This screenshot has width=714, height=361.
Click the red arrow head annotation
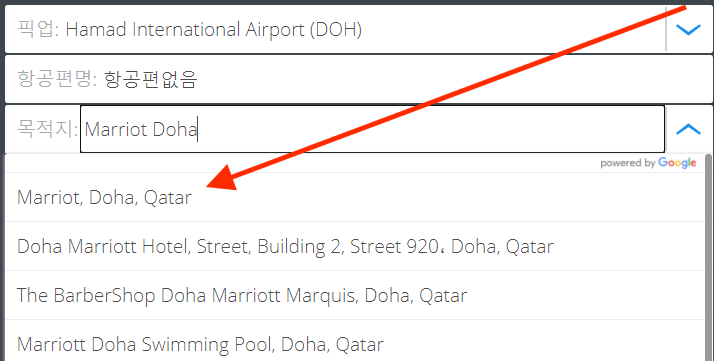point(222,177)
